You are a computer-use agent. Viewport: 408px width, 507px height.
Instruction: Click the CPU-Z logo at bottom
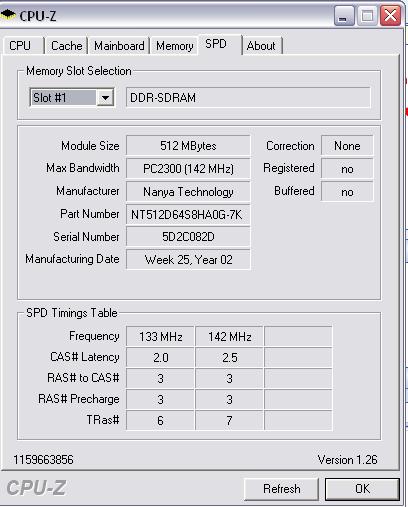[36, 488]
